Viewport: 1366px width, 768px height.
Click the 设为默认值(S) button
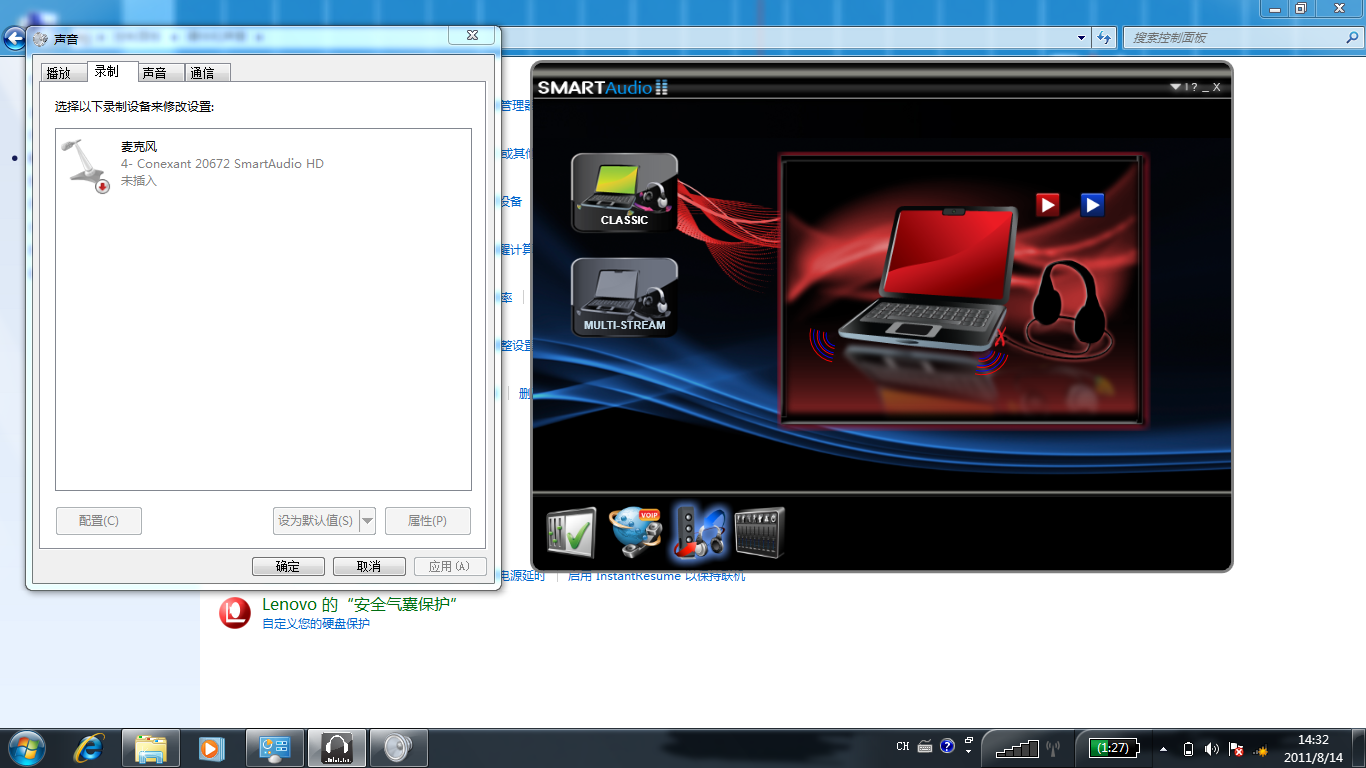click(x=315, y=521)
